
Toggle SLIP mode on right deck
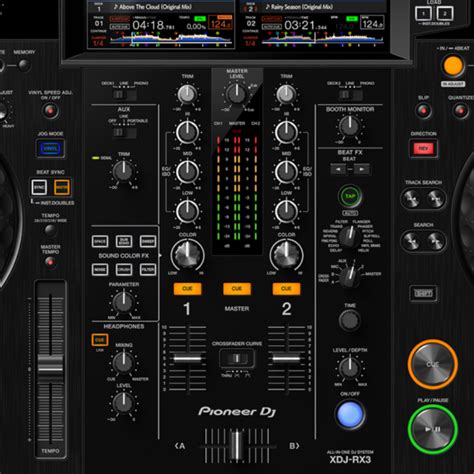[423, 111]
